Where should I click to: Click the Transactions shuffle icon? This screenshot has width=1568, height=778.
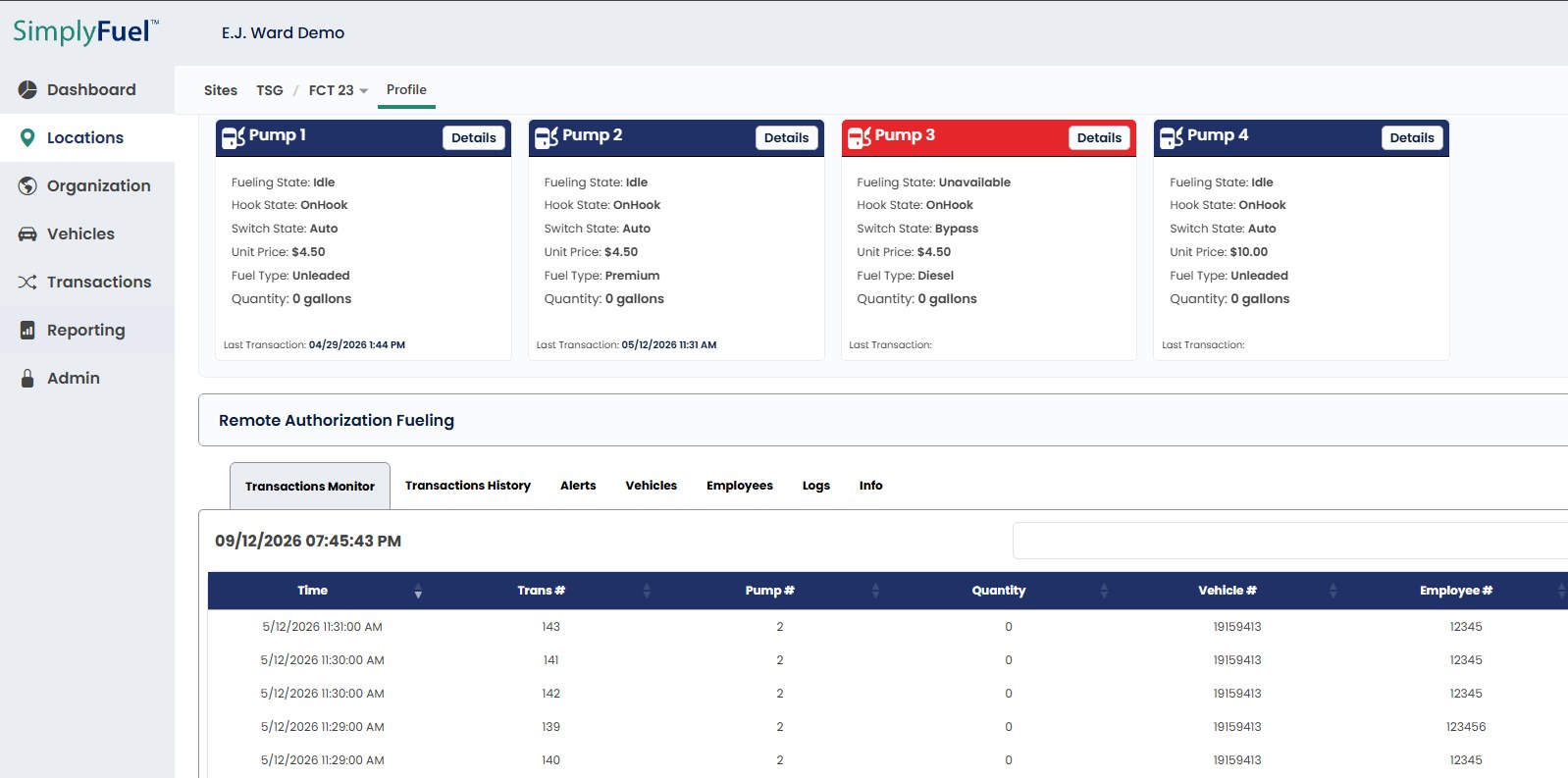click(x=27, y=282)
